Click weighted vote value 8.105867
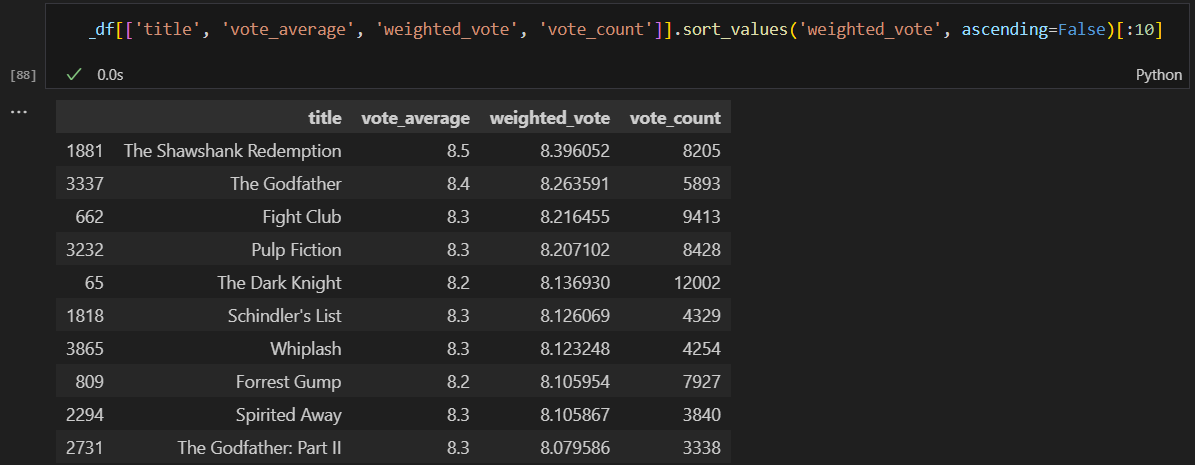This screenshot has height=465, width=1195. [575, 415]
